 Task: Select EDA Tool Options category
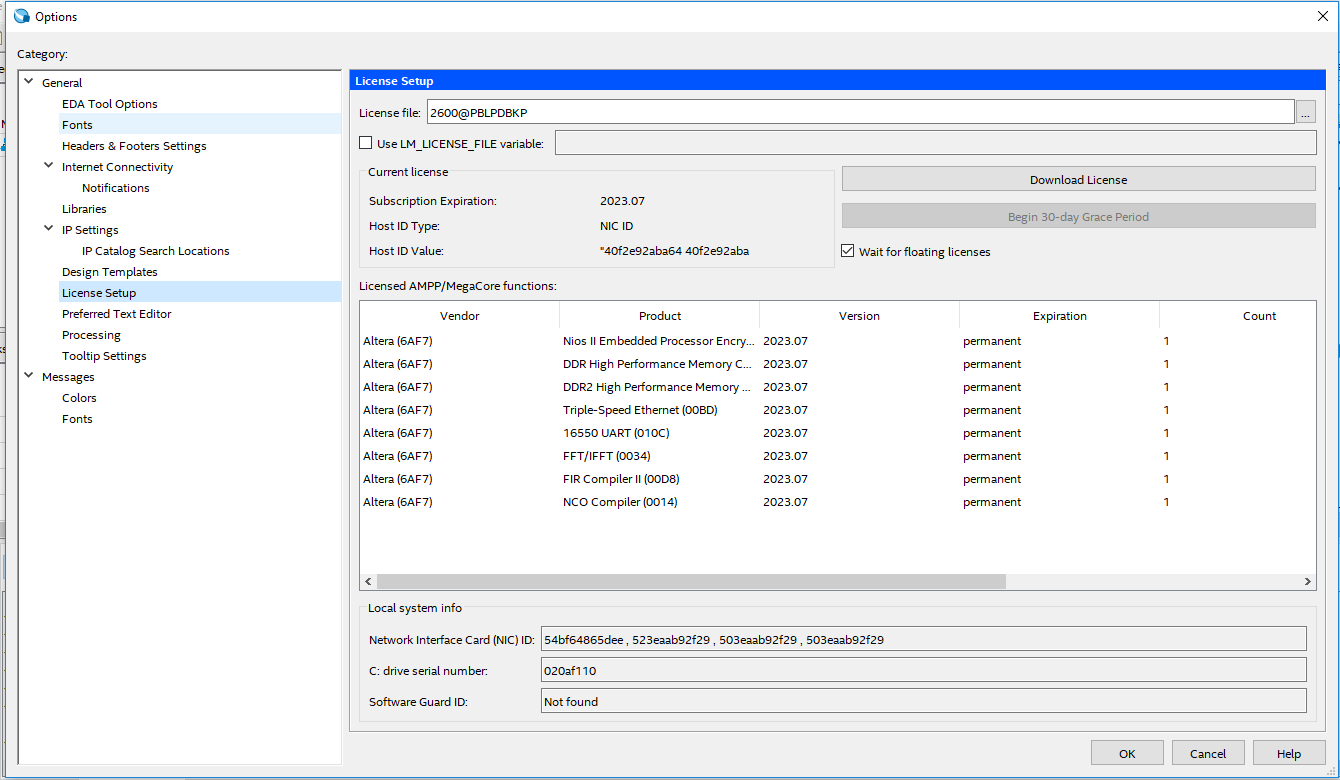[x=110, y=104]
